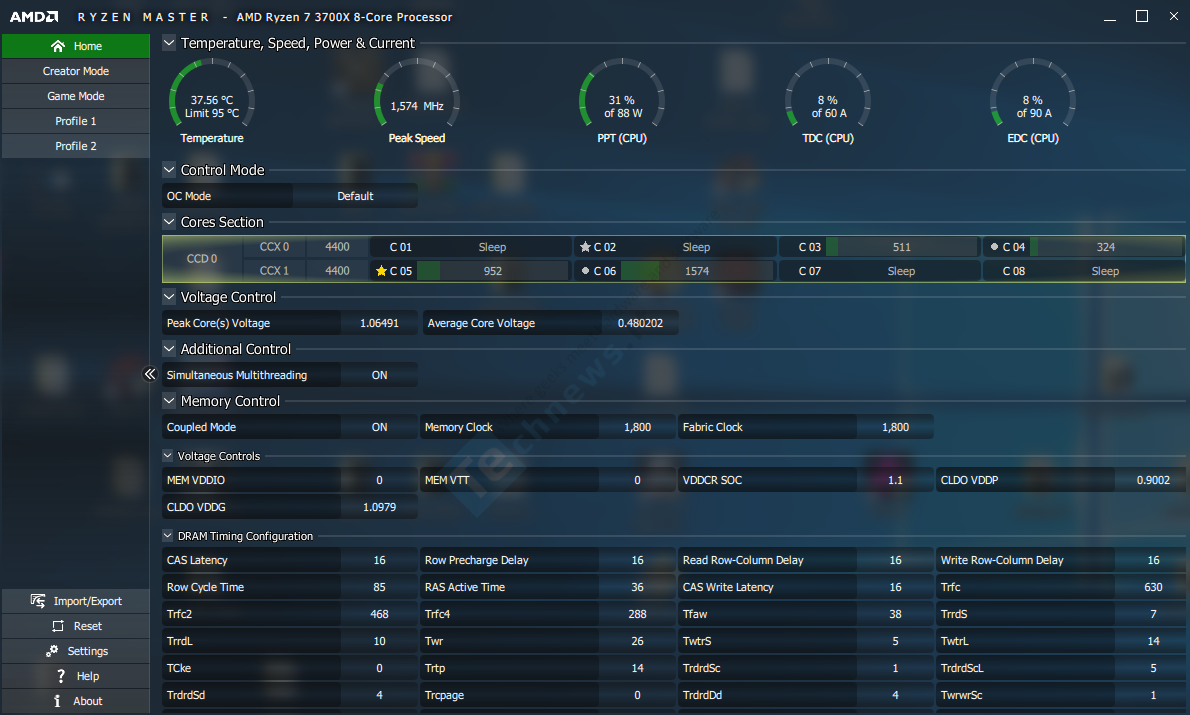Click the Trfc2 value 468
This screenshot has height=715, width=1190.
point(379,614)
